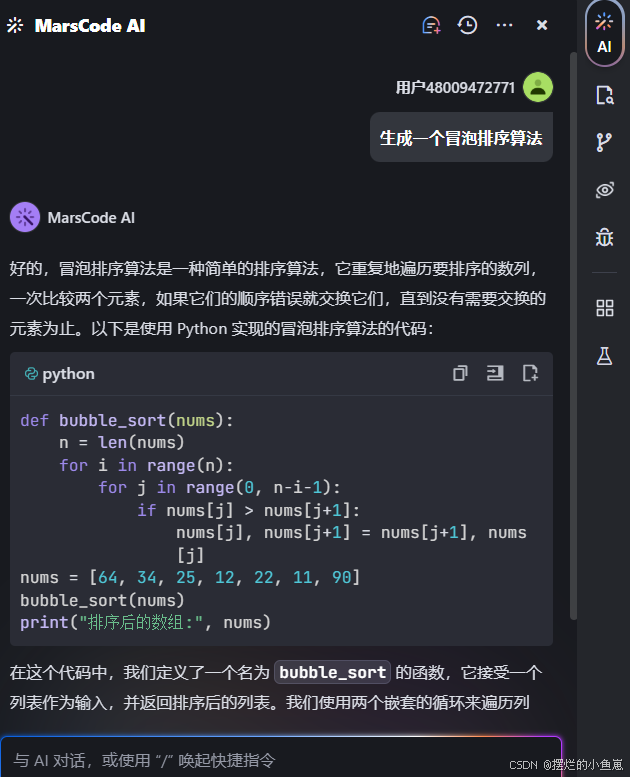Add the code to a new file

coord(530,373)
